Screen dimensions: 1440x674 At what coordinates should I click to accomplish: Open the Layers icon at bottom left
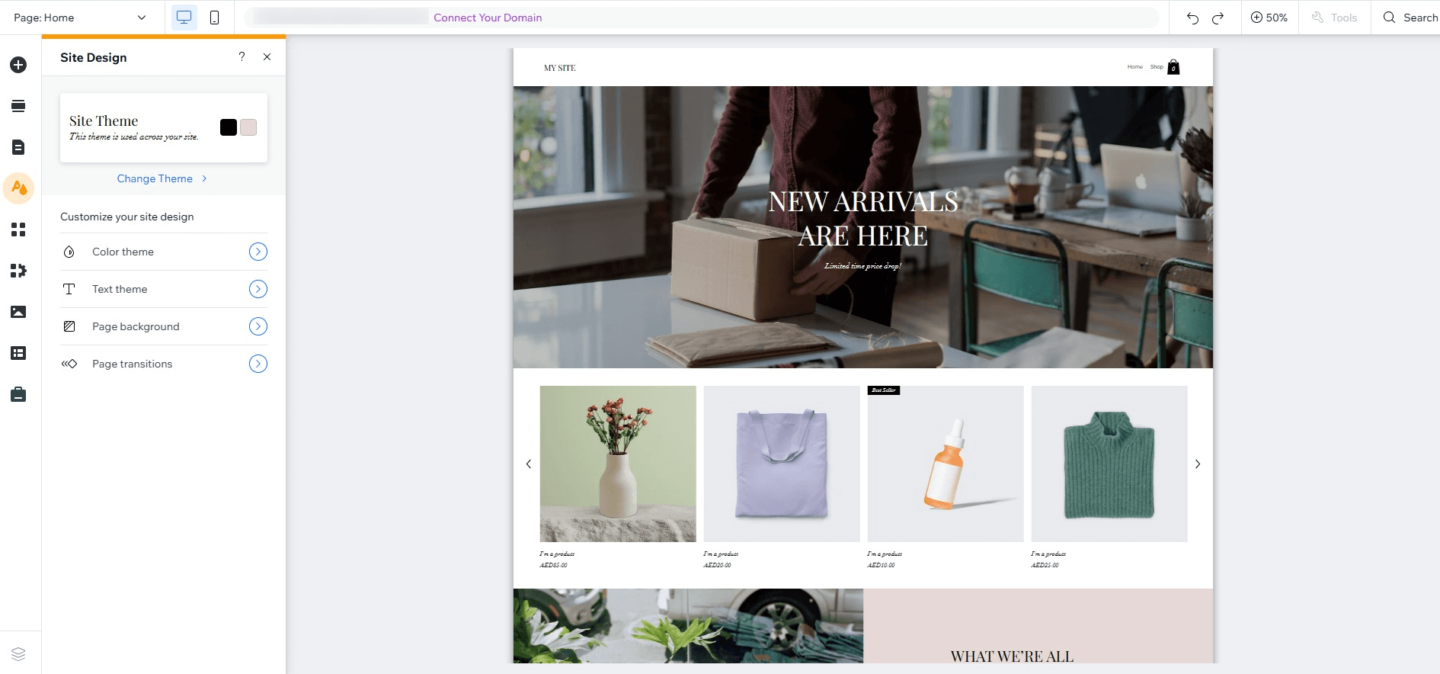click(x=18, y=653)
